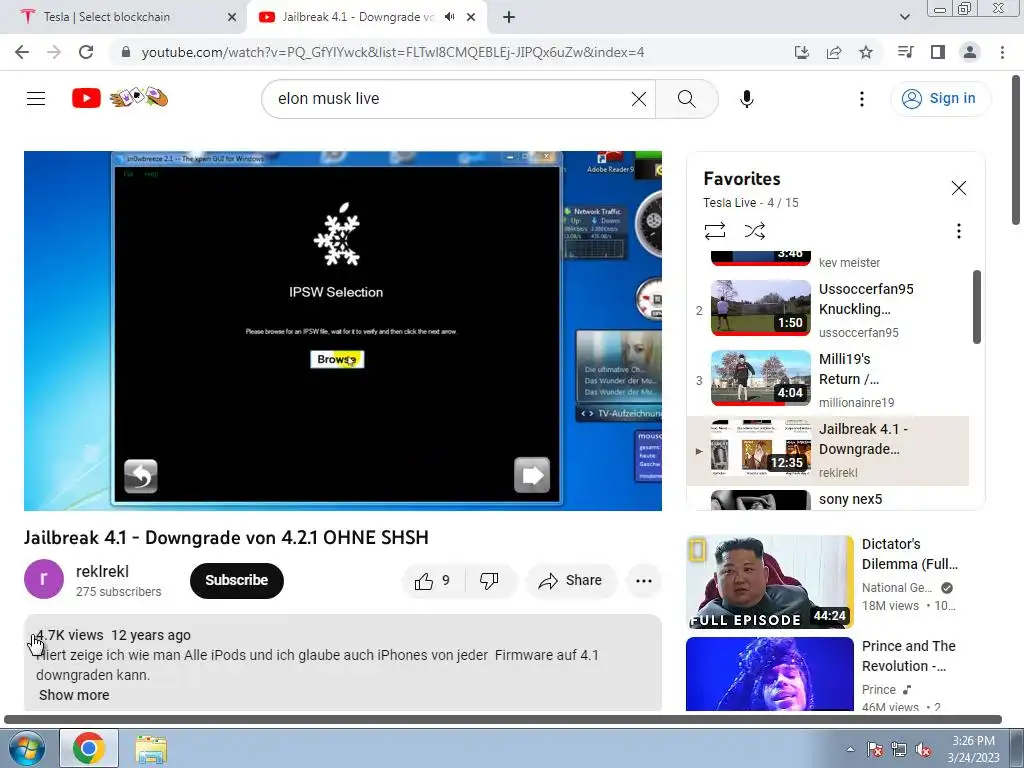Reload the page

(86, 52)
